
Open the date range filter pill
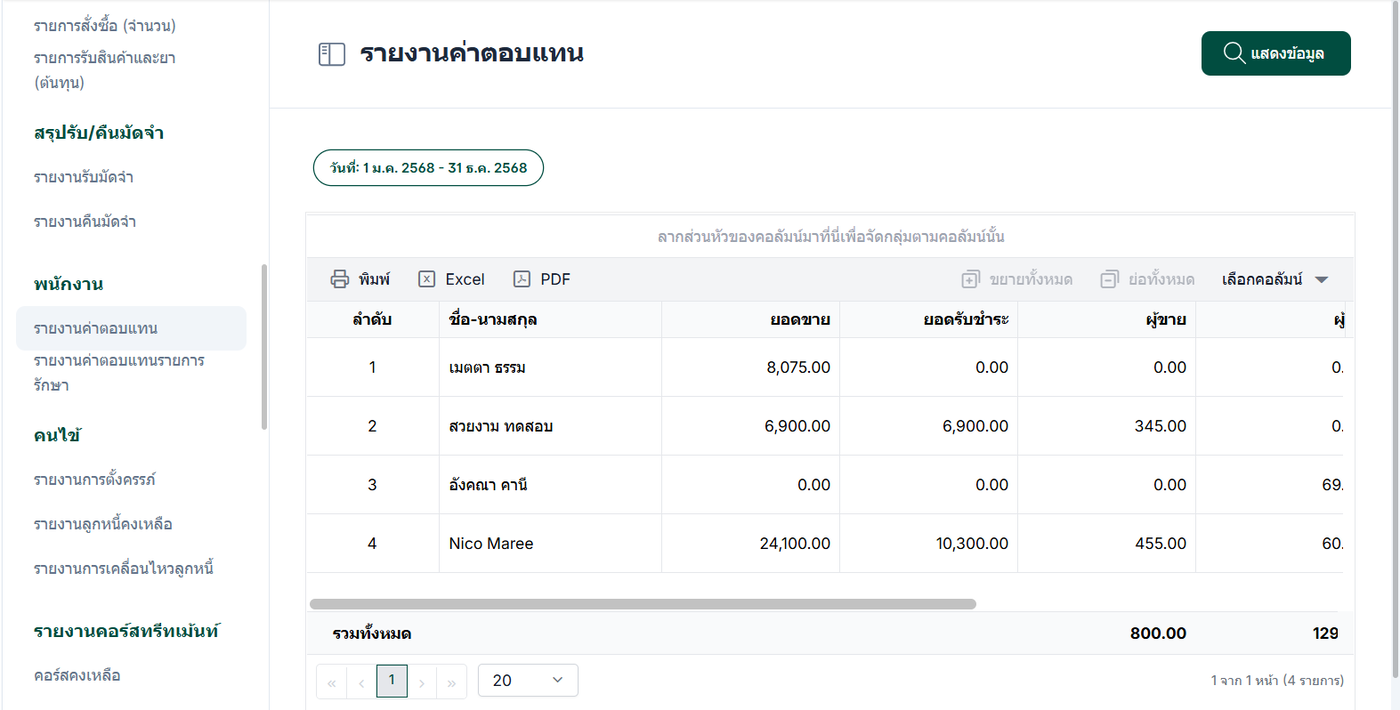click(x=429, y=168)
